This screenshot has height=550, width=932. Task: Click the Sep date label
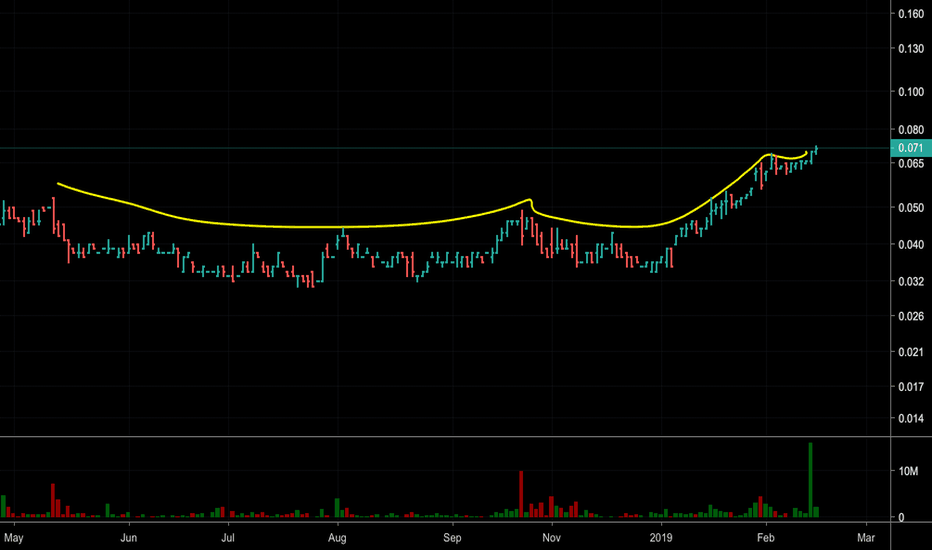click(x=452, y=538)
